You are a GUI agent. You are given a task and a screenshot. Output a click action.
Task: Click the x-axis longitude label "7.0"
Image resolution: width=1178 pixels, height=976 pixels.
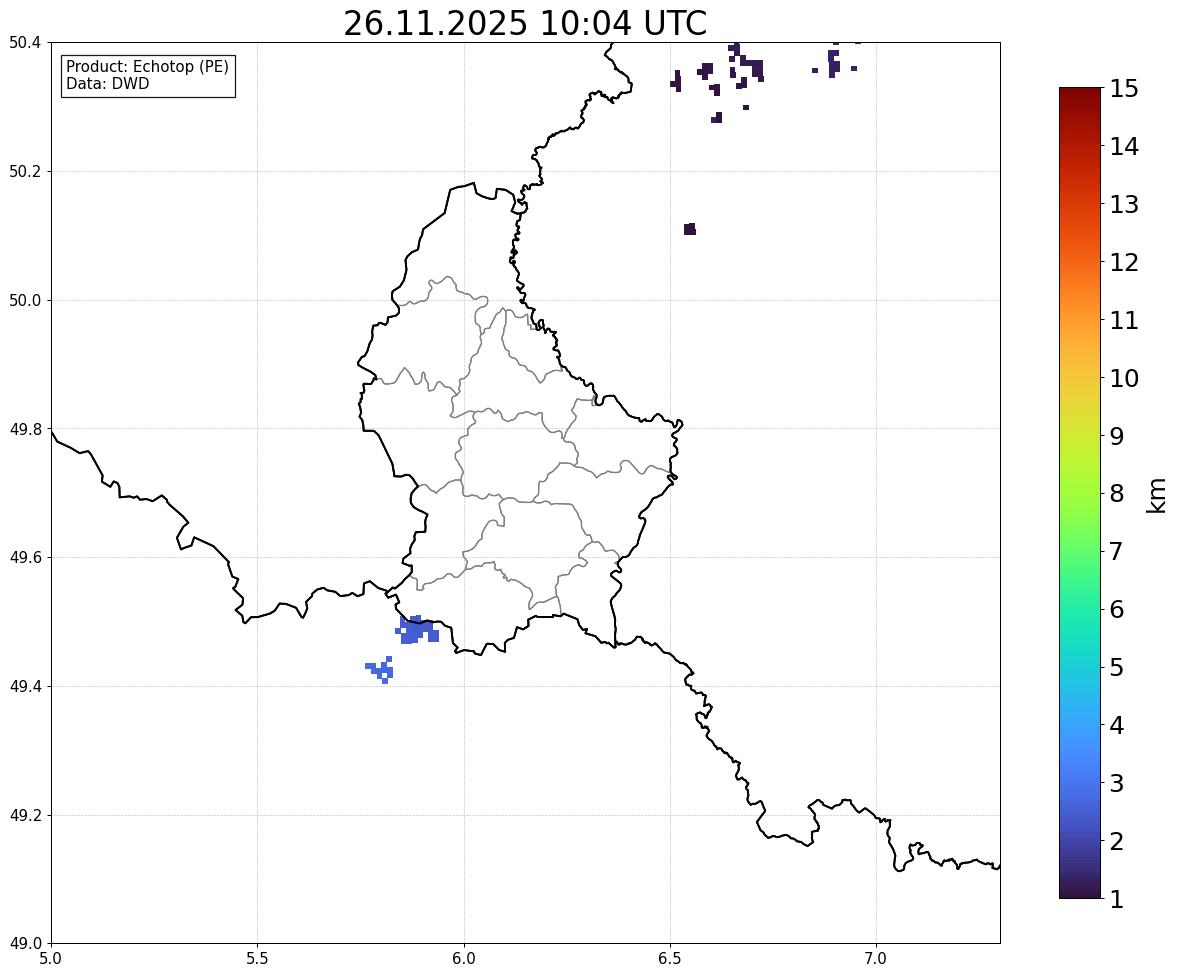click(x=876, y=959)
